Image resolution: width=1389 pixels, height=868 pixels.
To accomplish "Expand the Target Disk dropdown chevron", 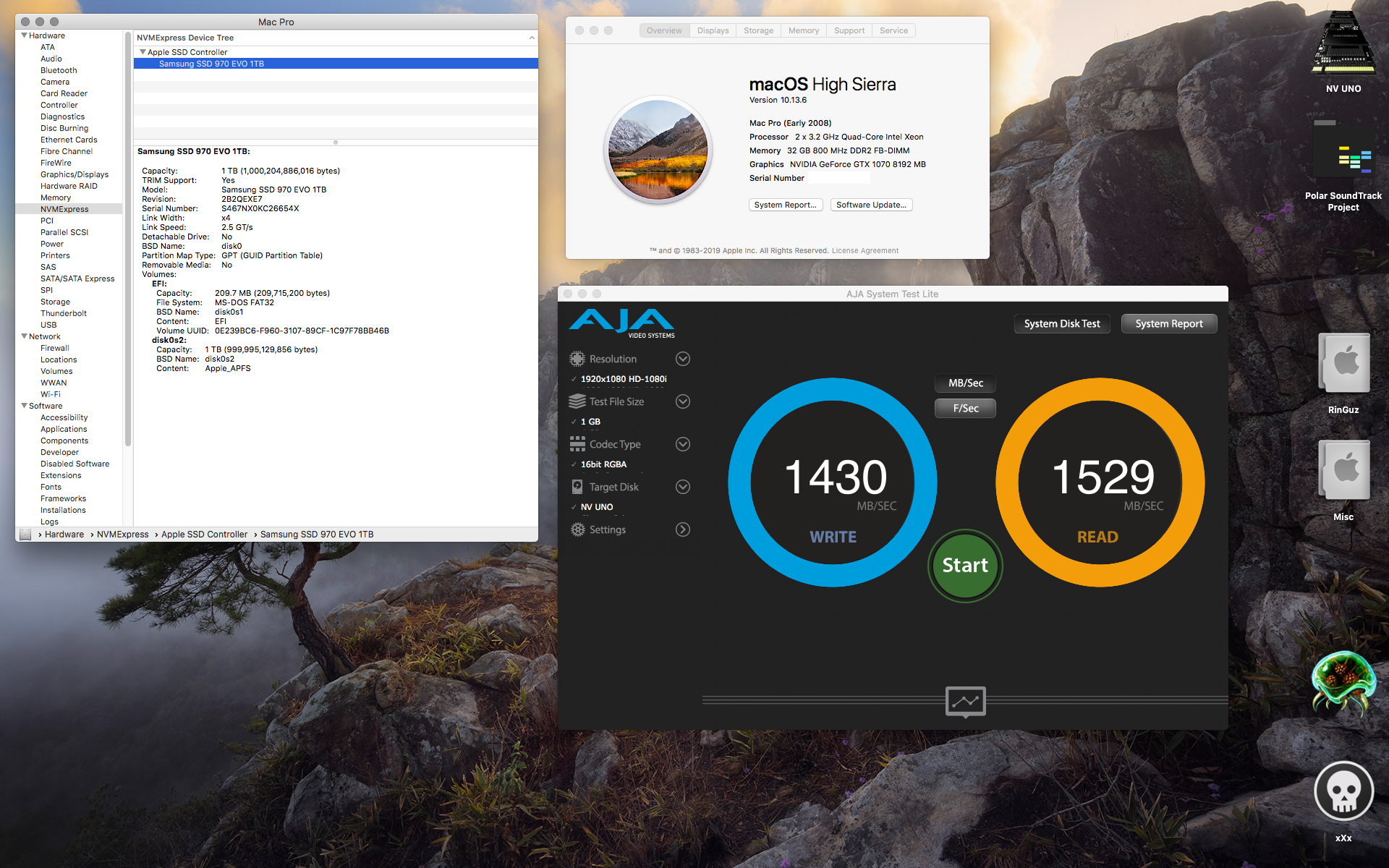I will (x=682, y=487).
